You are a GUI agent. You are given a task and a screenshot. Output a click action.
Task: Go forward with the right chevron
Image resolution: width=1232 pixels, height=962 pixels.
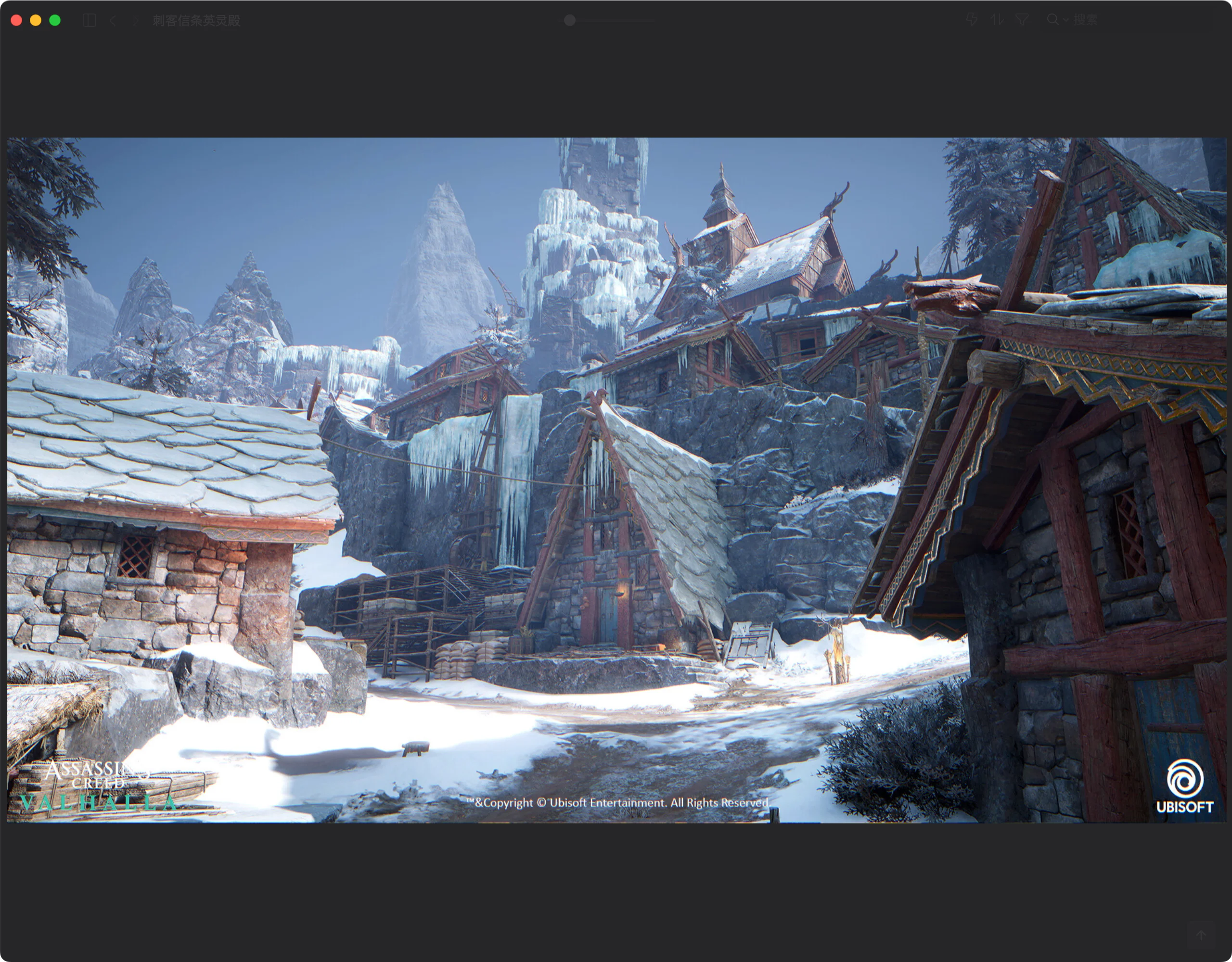(135, 20)
